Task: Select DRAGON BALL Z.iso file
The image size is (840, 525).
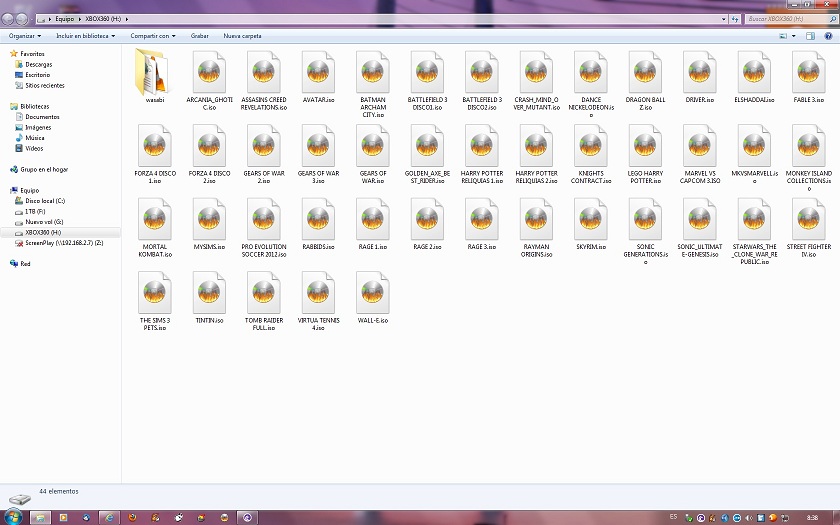Action: [x=645, y=80]
